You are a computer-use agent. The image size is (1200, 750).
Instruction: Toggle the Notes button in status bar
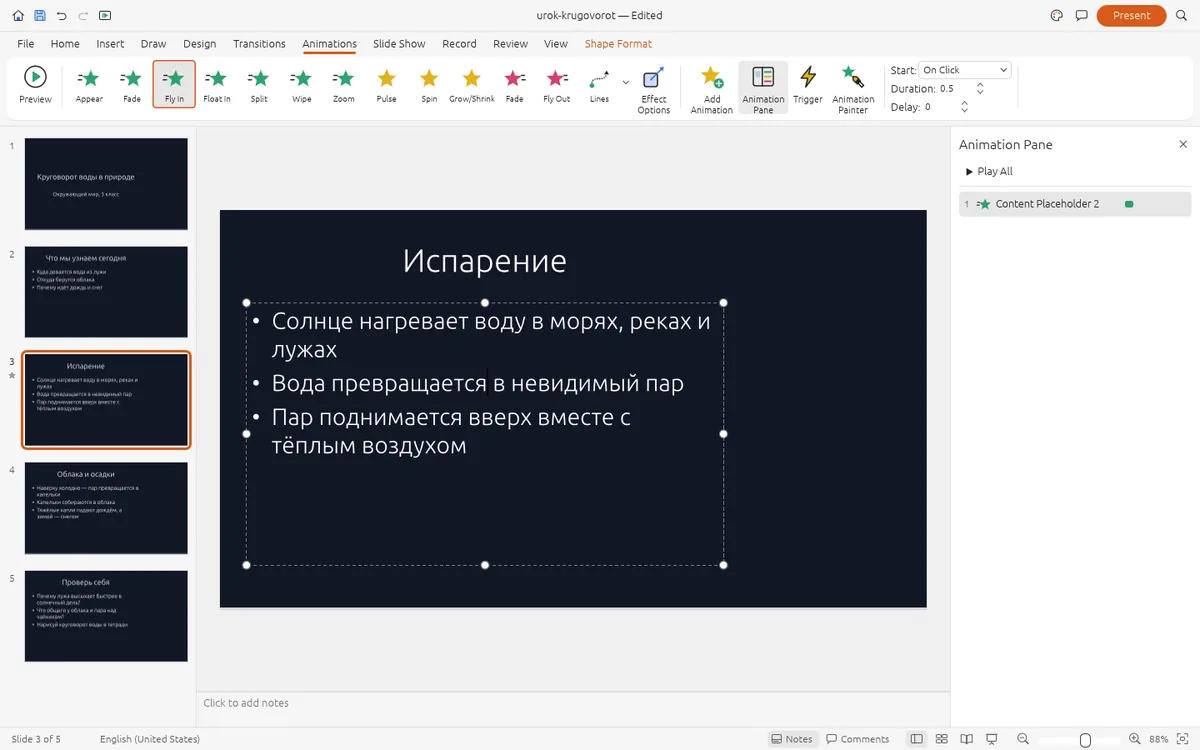coord(792,739)
